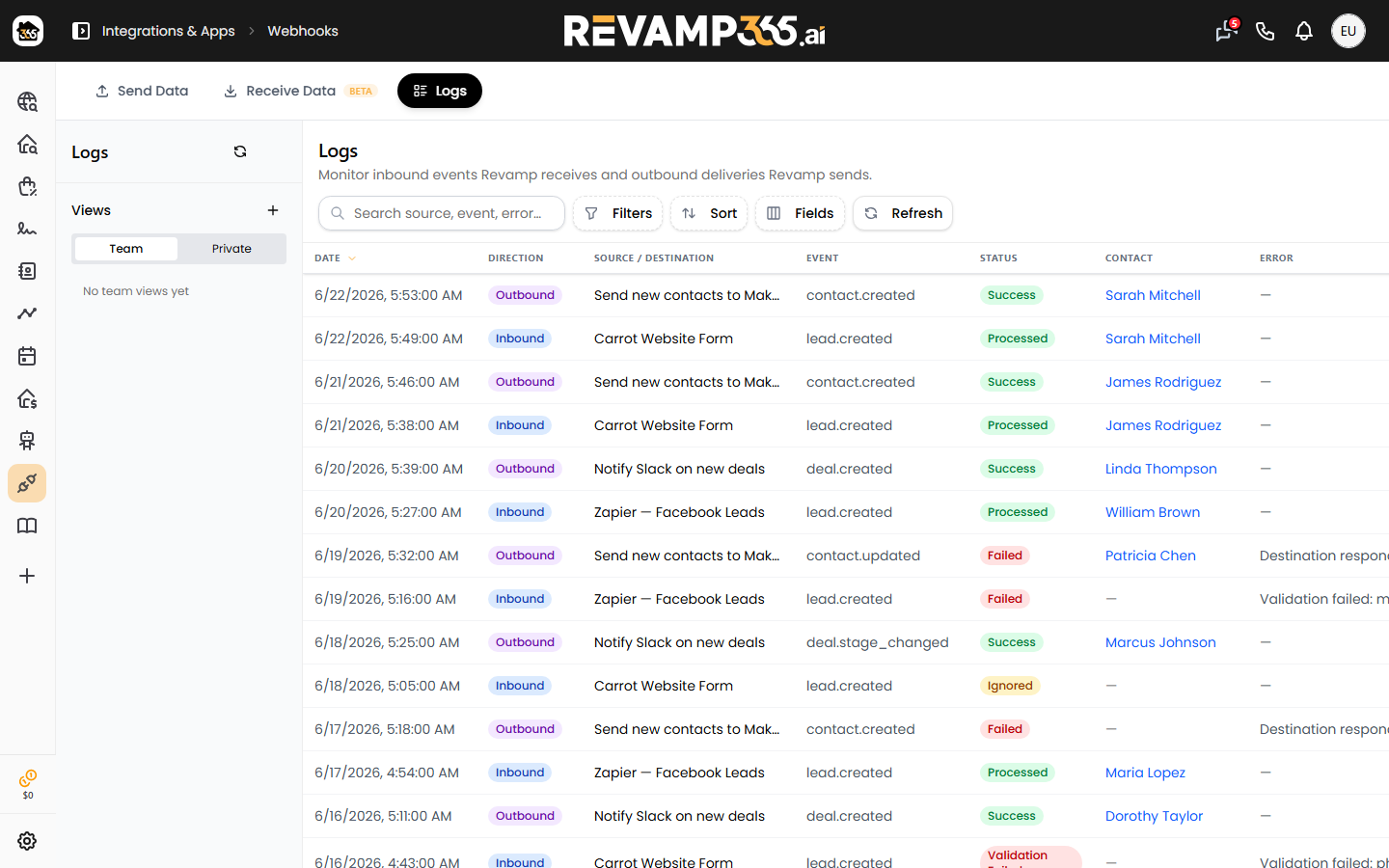Click the Refresh logs button
Viewport: 1389px width, 868px height.
click(x=903, y=213)
